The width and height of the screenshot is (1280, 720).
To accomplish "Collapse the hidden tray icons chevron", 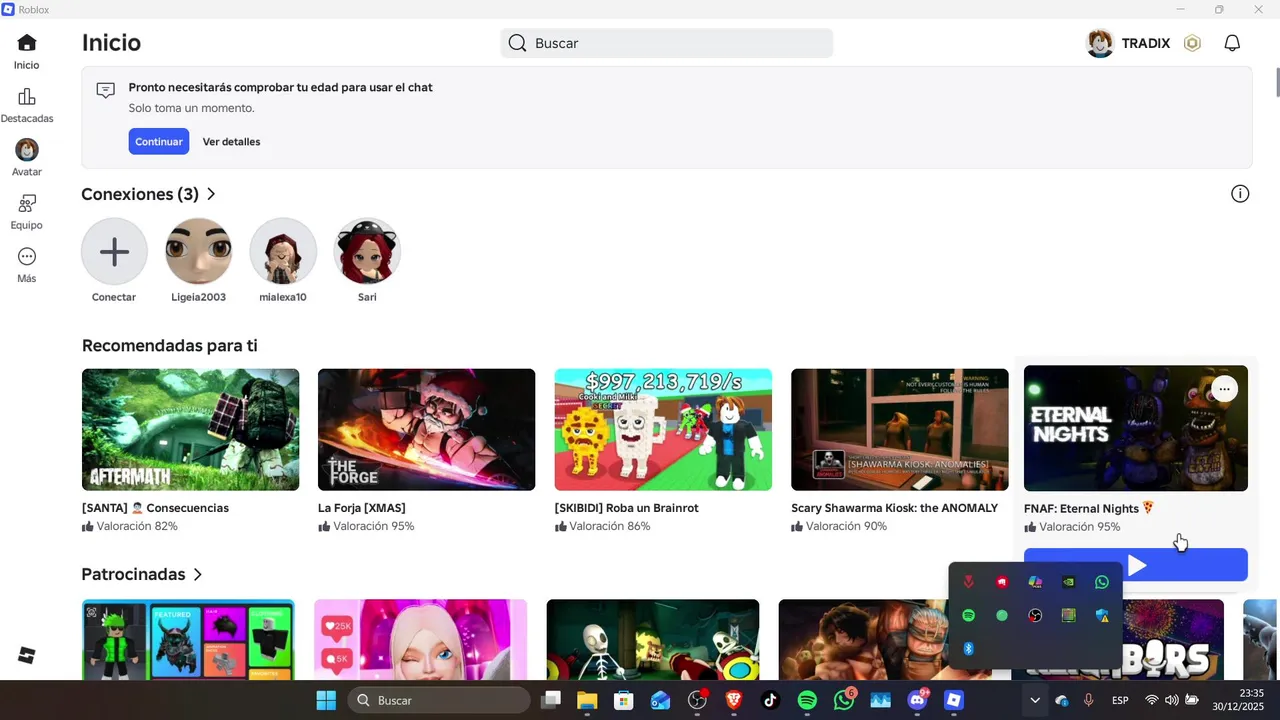I will (x=1035, y=701).
